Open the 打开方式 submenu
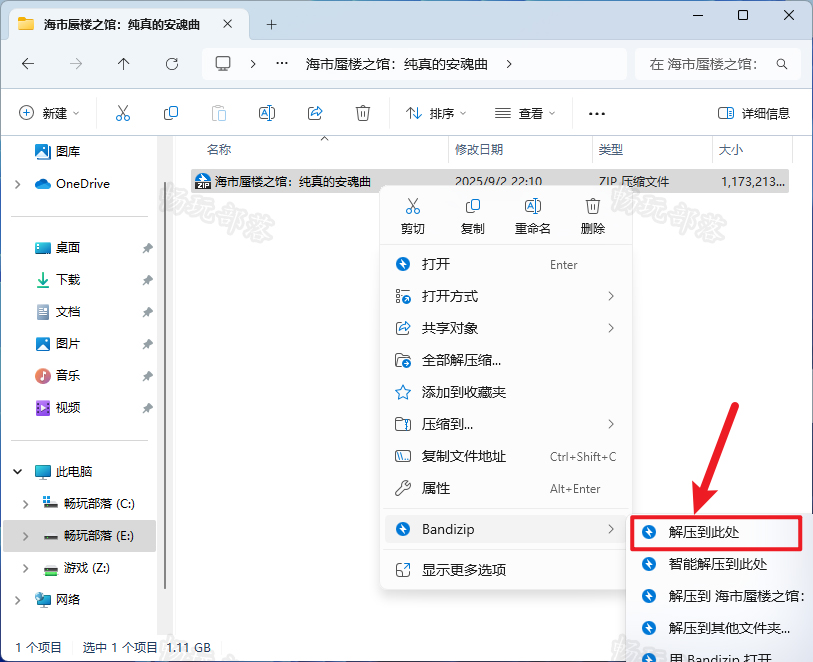The width and height of the screenshot is (813, 662). [506, 297]
